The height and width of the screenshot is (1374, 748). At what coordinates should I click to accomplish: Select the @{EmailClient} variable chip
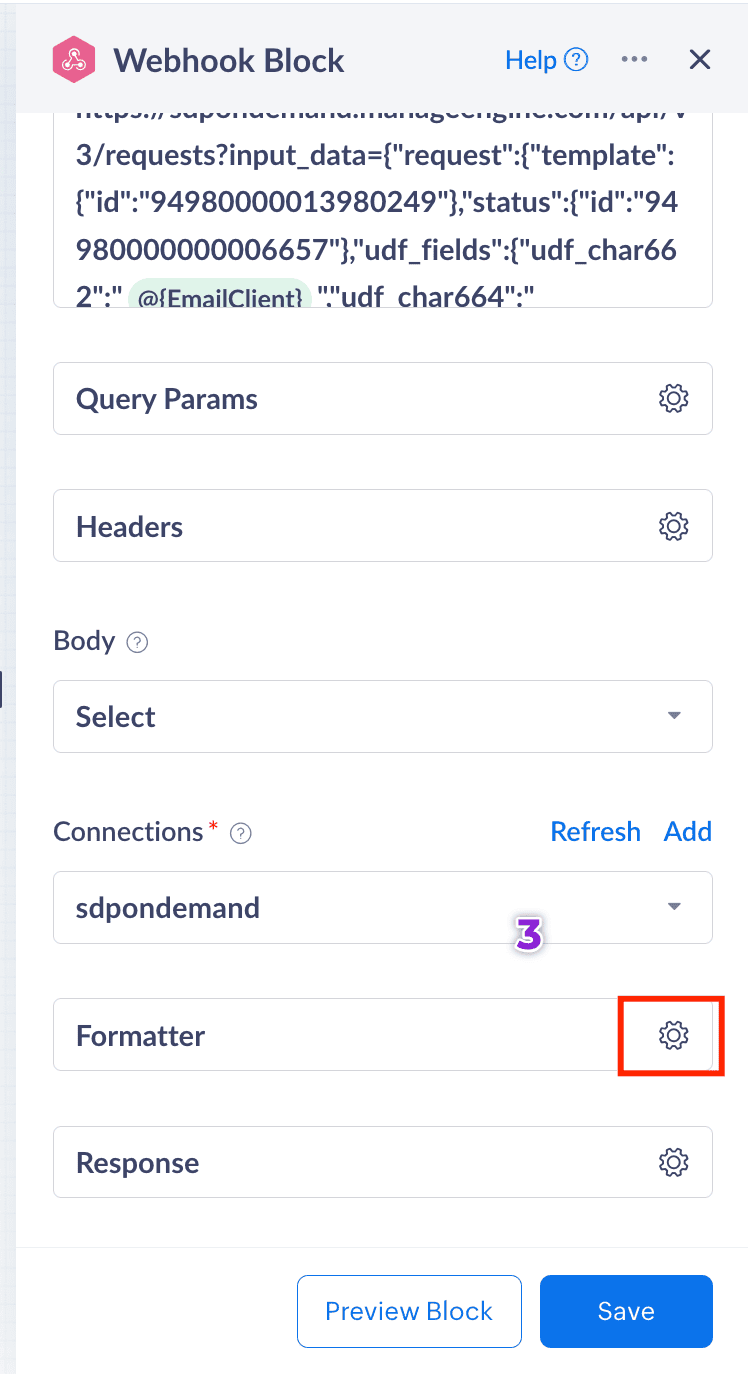219,297
